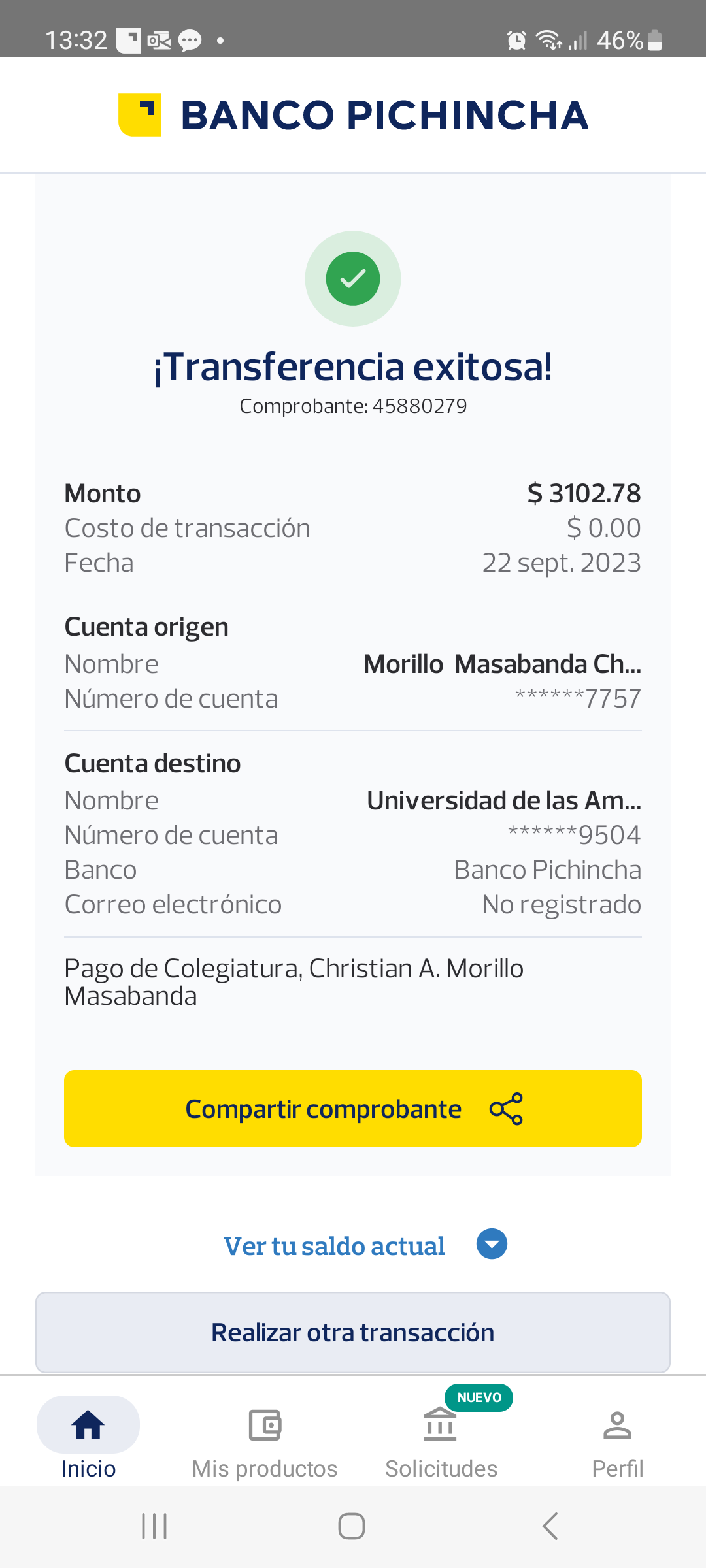The height and width of the screenshot is (1568, 706).
Task: Open the Perfil person icon
Action: pyautogui.click(x=617, y=1425)
